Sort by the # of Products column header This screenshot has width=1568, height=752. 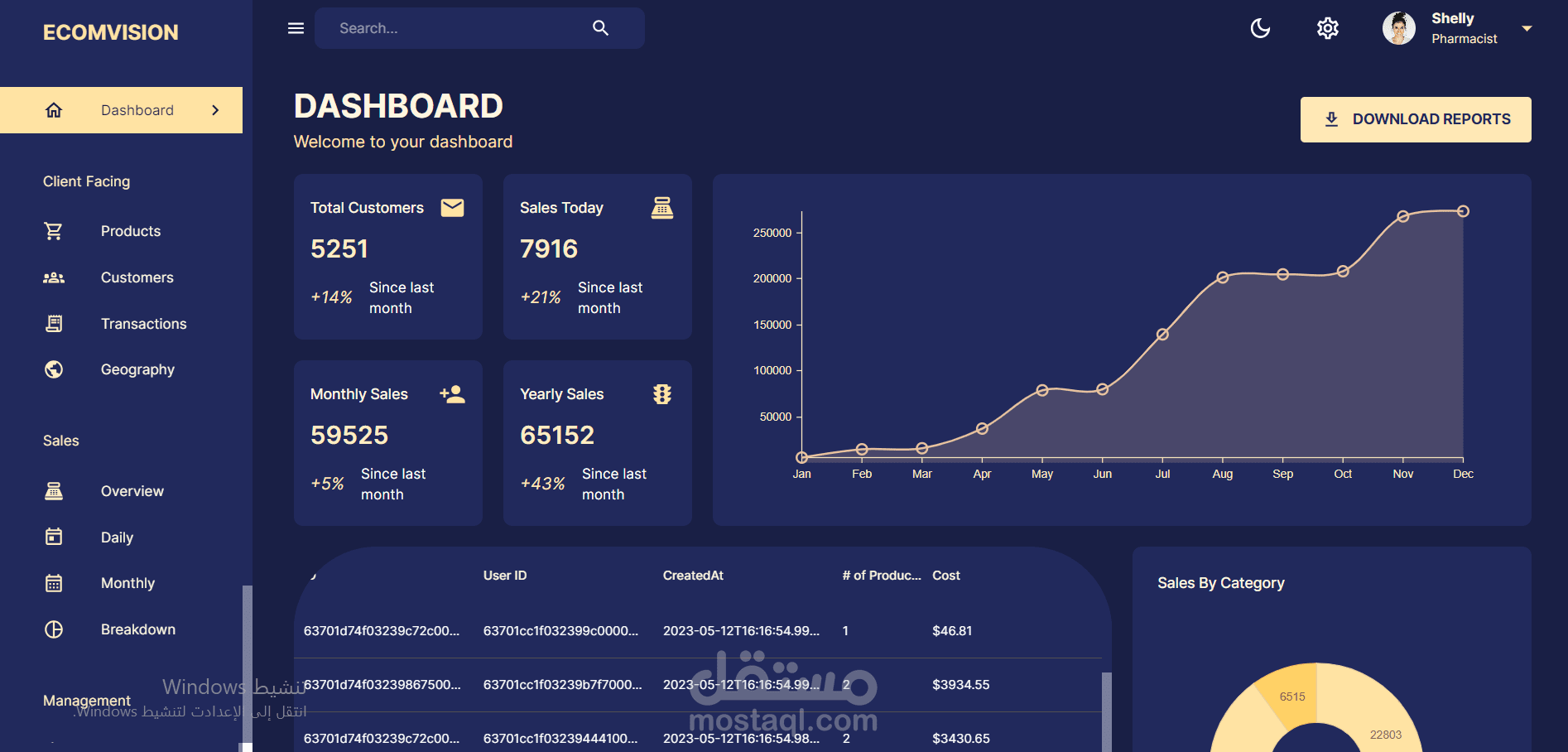click(x=882, y=576)
